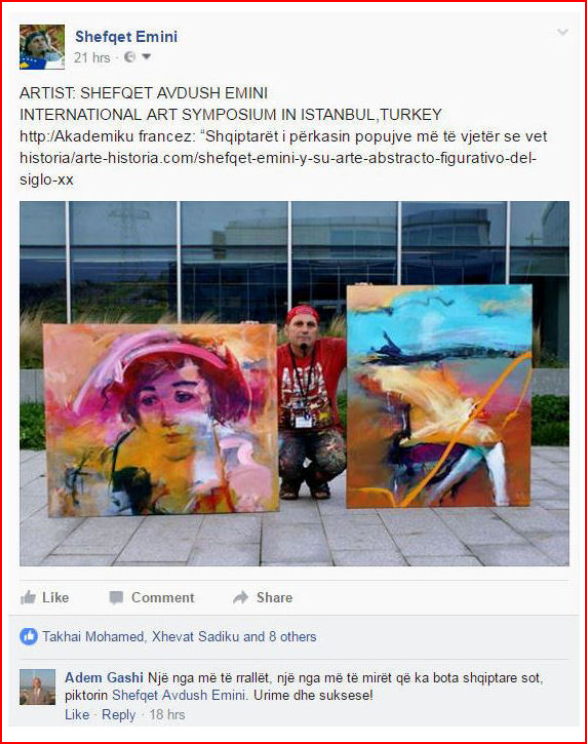The image size is (587, 744).
Task: Share the post via Share label
Action: click(274, 597)
